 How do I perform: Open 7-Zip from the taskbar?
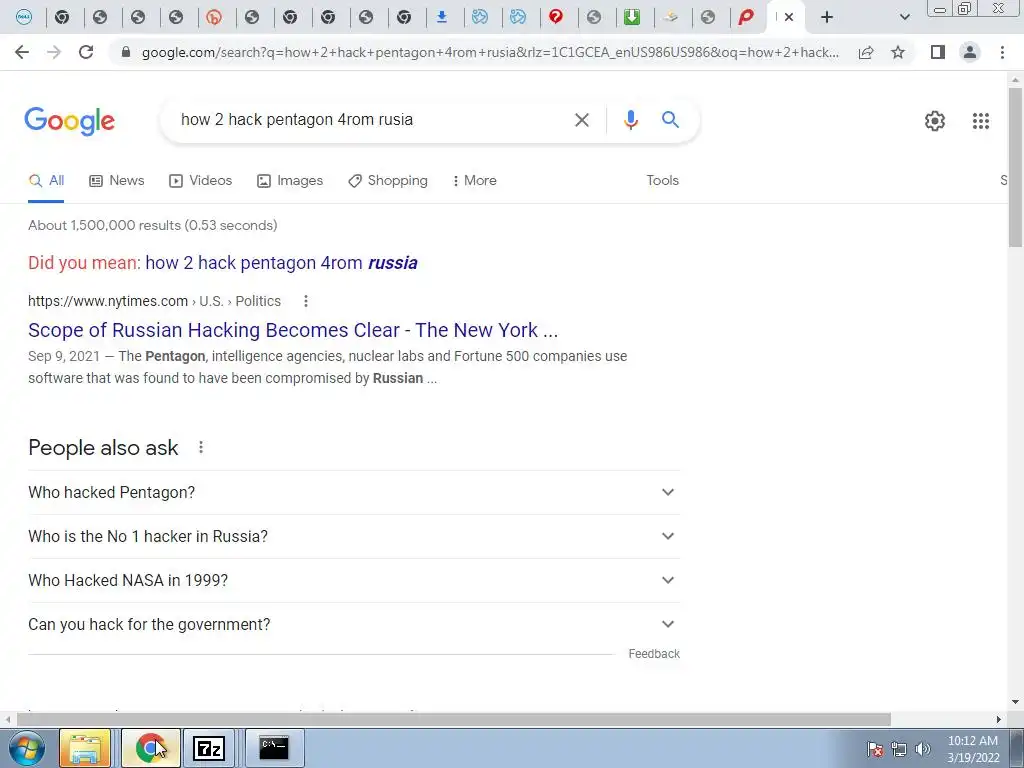(210, 748)
